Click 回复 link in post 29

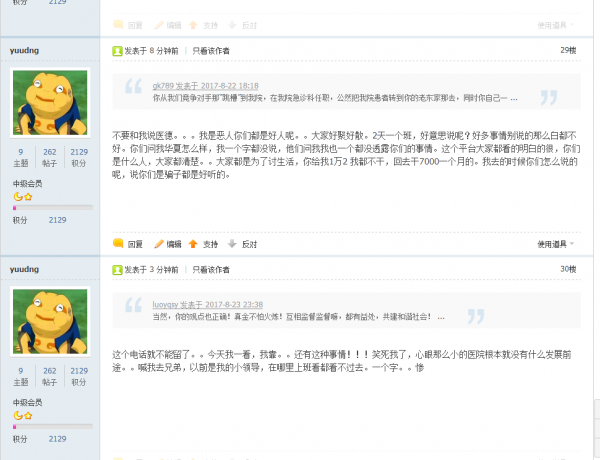[x=135, y=244]
